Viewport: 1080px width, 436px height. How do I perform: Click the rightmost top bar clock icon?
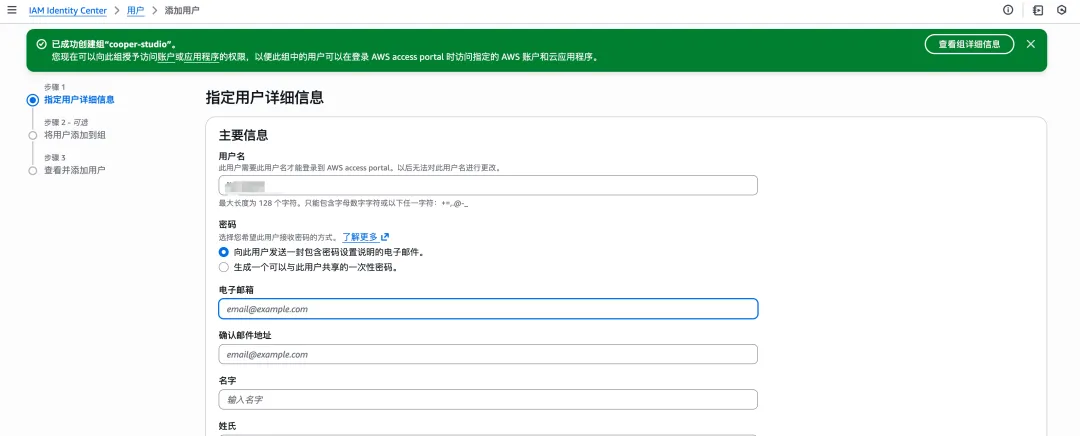[1061, 10]
